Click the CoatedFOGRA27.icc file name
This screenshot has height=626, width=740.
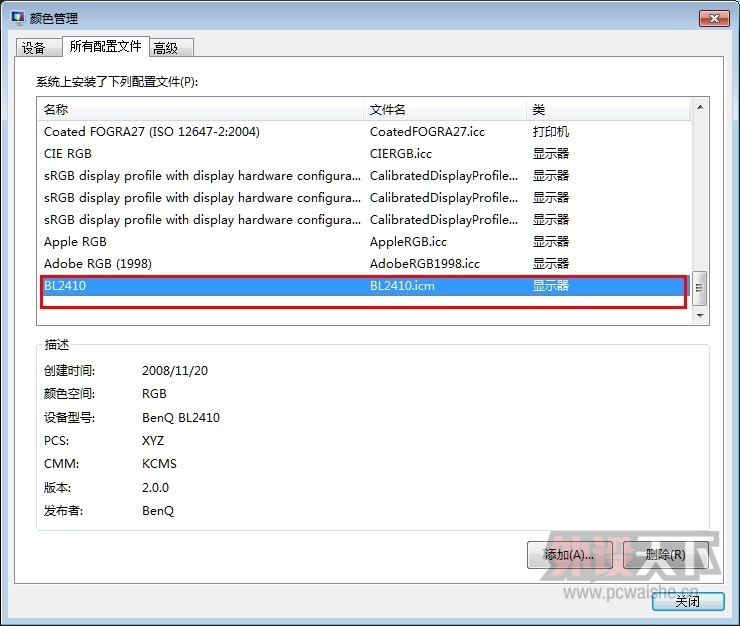[x=427, y=132]
